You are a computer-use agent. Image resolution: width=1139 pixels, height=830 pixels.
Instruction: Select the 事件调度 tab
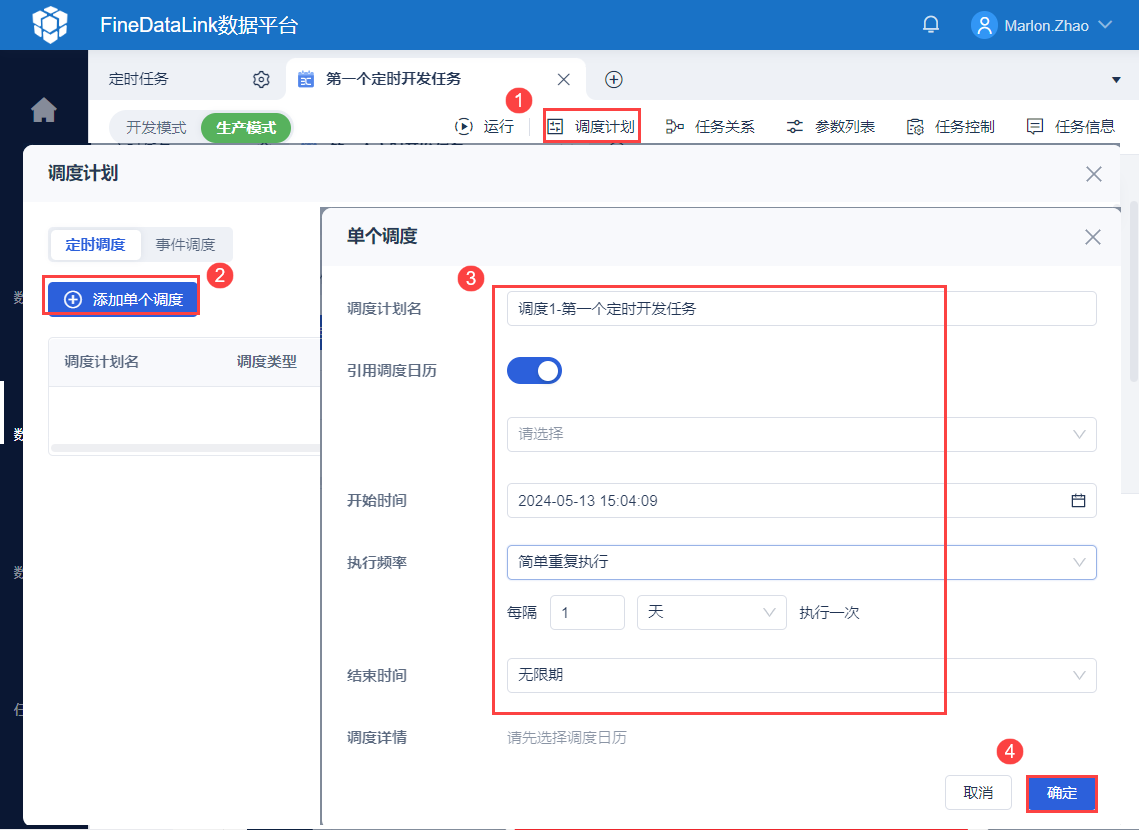185,245
